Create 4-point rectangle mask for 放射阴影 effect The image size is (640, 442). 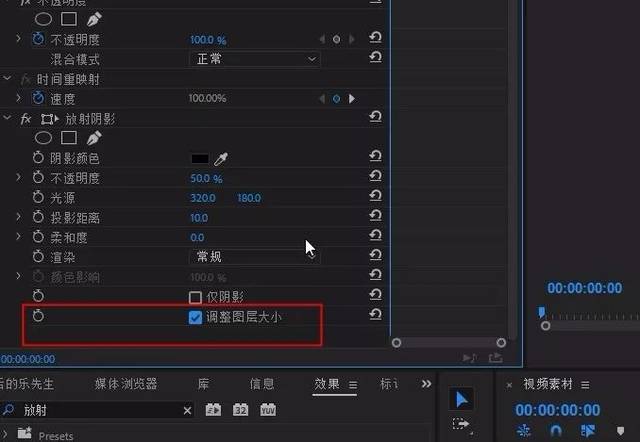coord(69,138)
